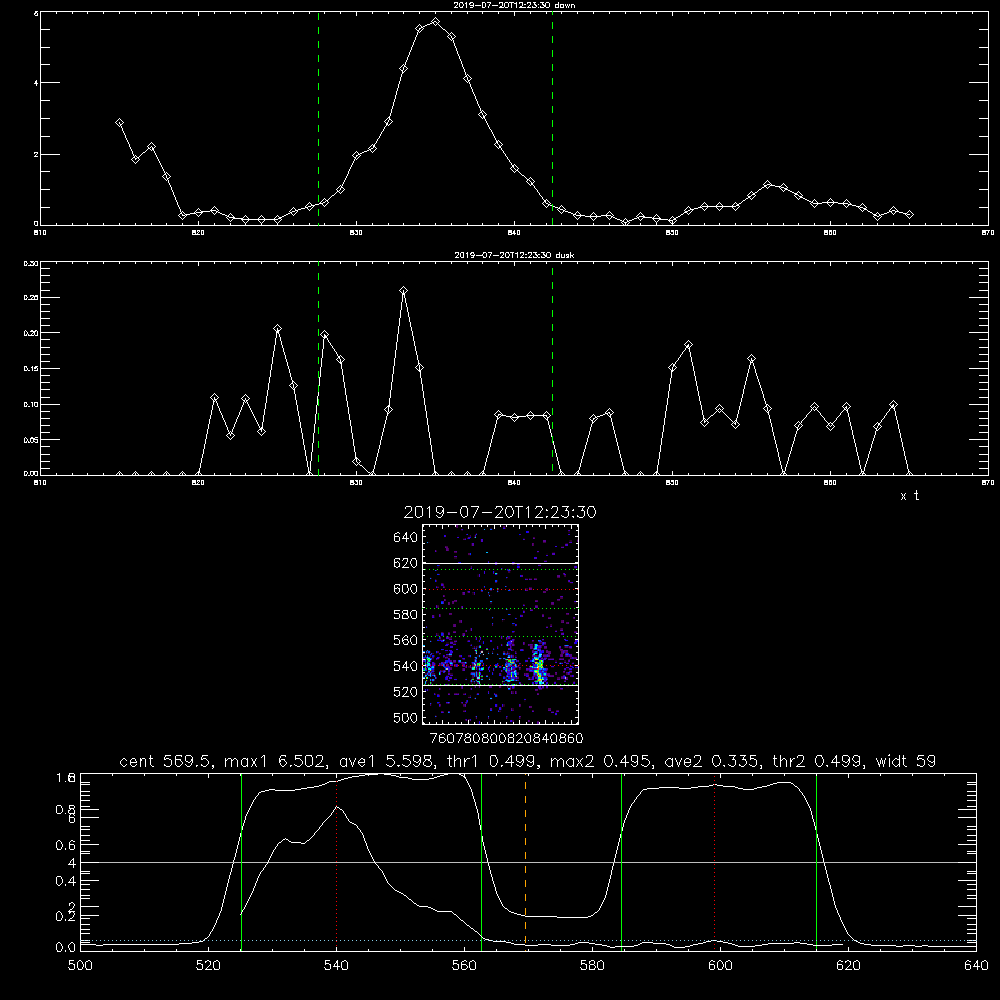This screenshot has height=1000, width=1000.
Task: Click the green vertical line near 525
Action: click(x=242, y=861)
